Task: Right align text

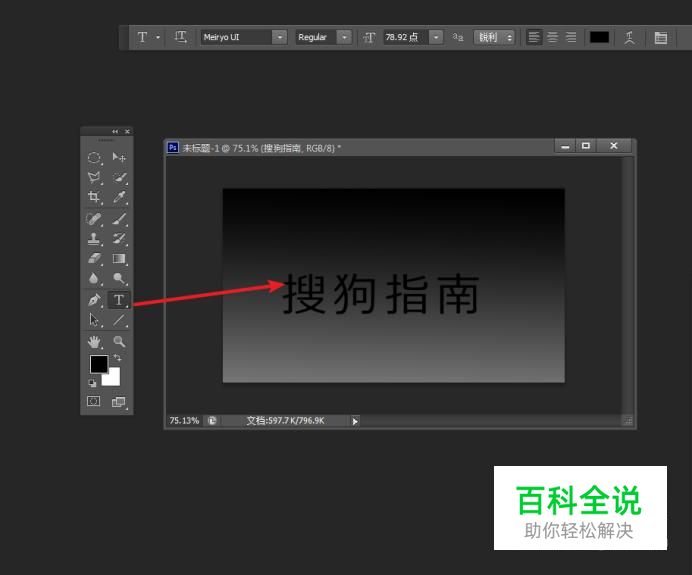Action: pos(571,38)
